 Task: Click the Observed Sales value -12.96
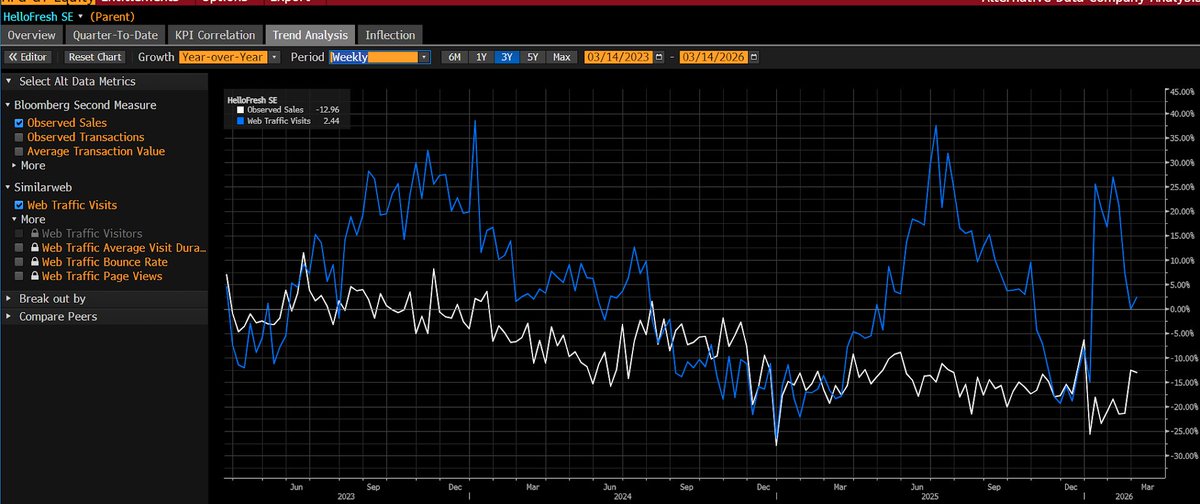327,109
